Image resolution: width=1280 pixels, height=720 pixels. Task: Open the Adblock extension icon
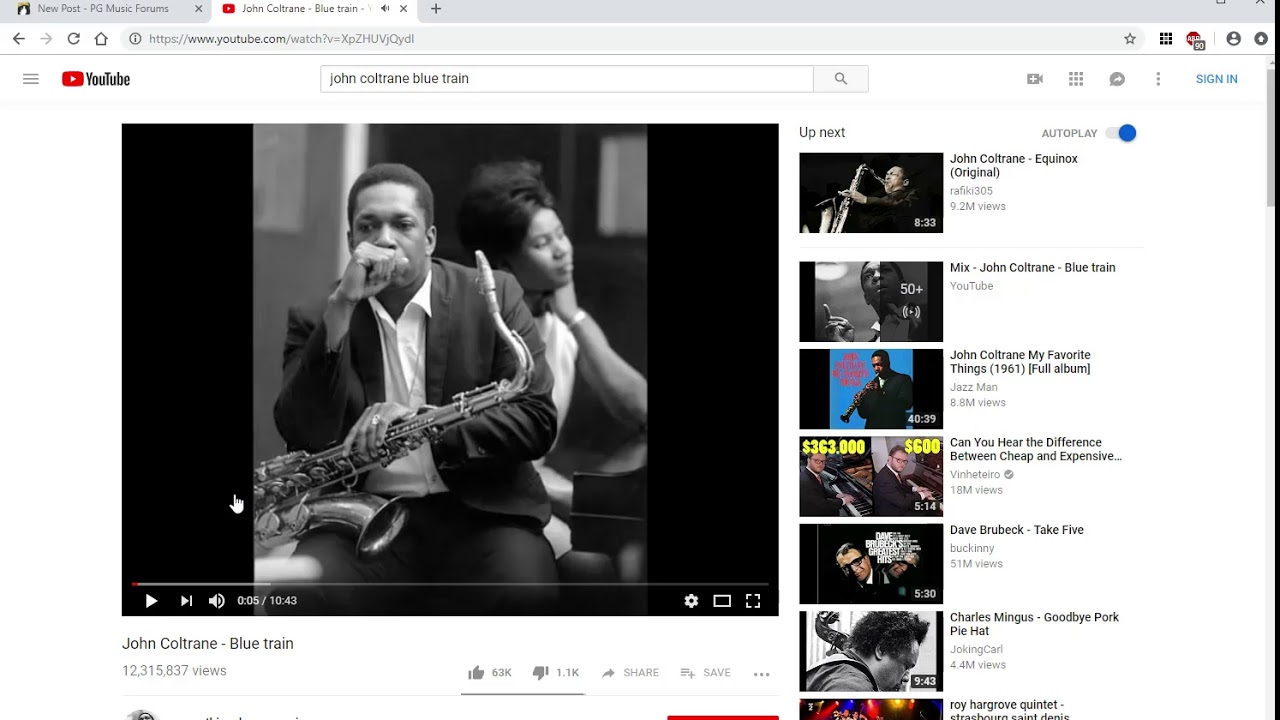pyautogui.click(x=1195, y=40)
